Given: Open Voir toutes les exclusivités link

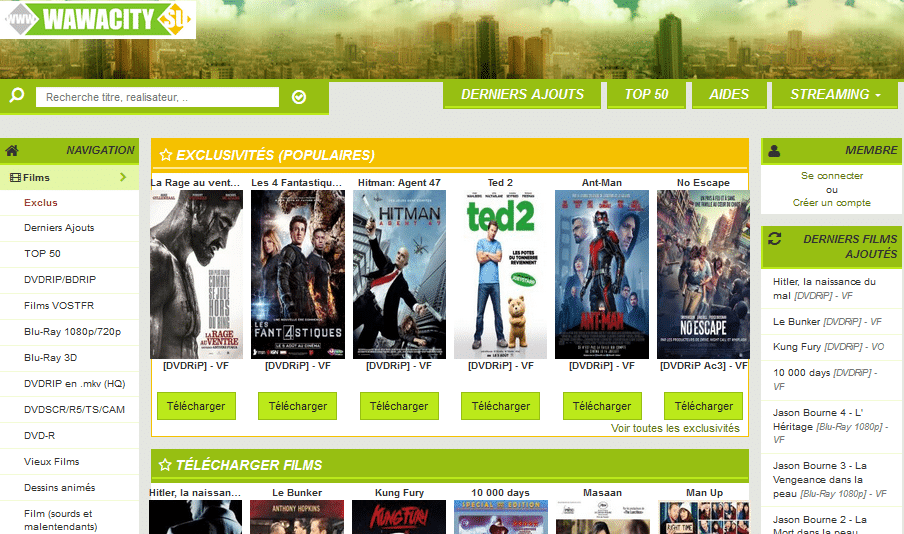Looking at the screenshot, I should pyautogui.click(x=675, y=428).
